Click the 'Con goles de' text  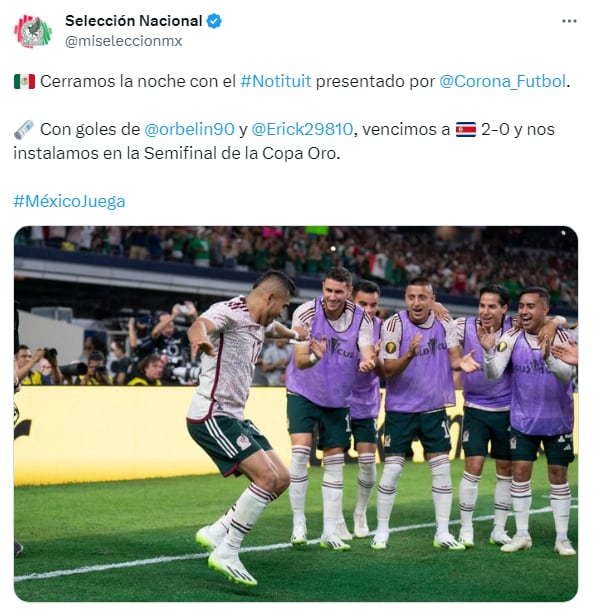(90, 130)
